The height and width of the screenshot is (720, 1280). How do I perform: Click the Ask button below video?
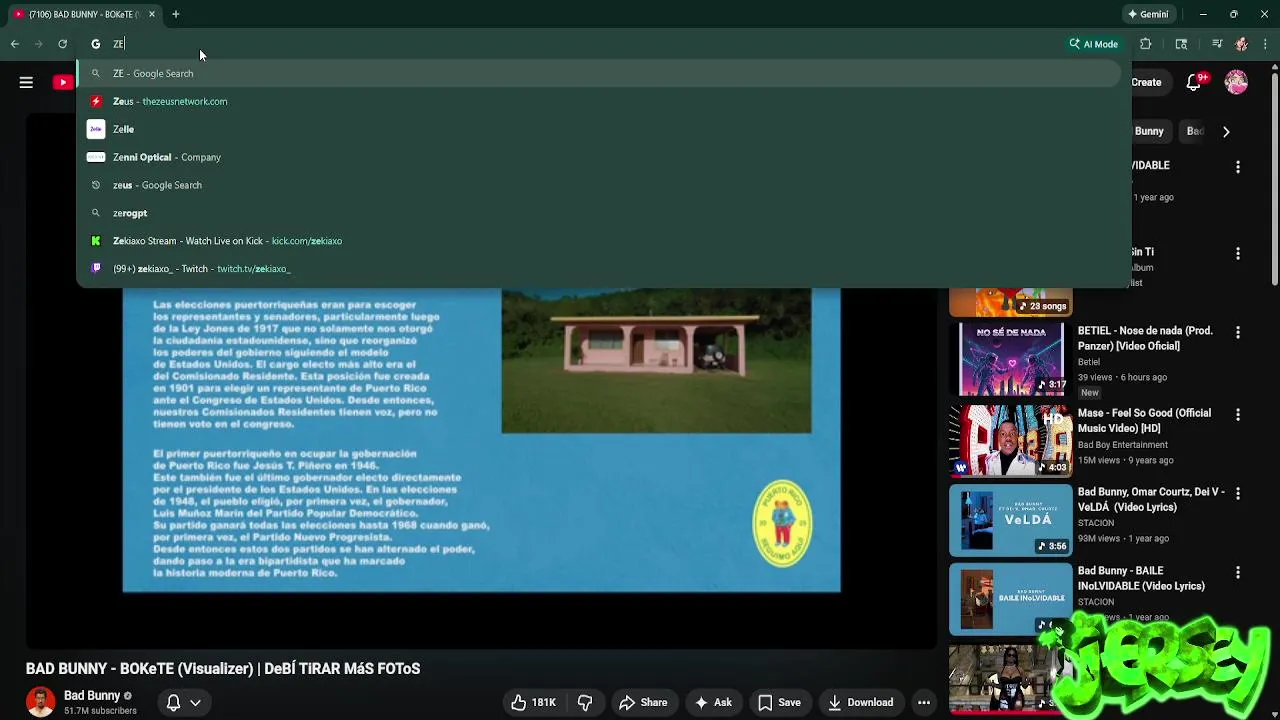(x=712, y=703)
